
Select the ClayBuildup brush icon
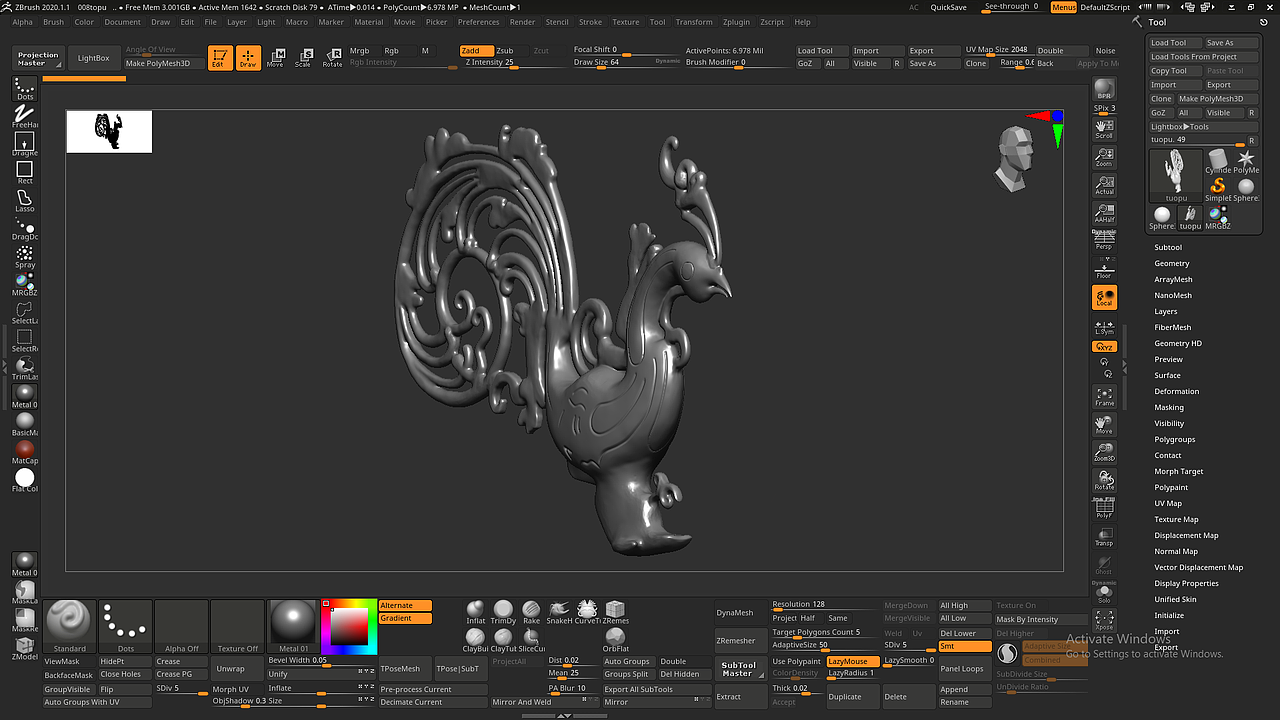pyautogui.click(x=476, y=640)
